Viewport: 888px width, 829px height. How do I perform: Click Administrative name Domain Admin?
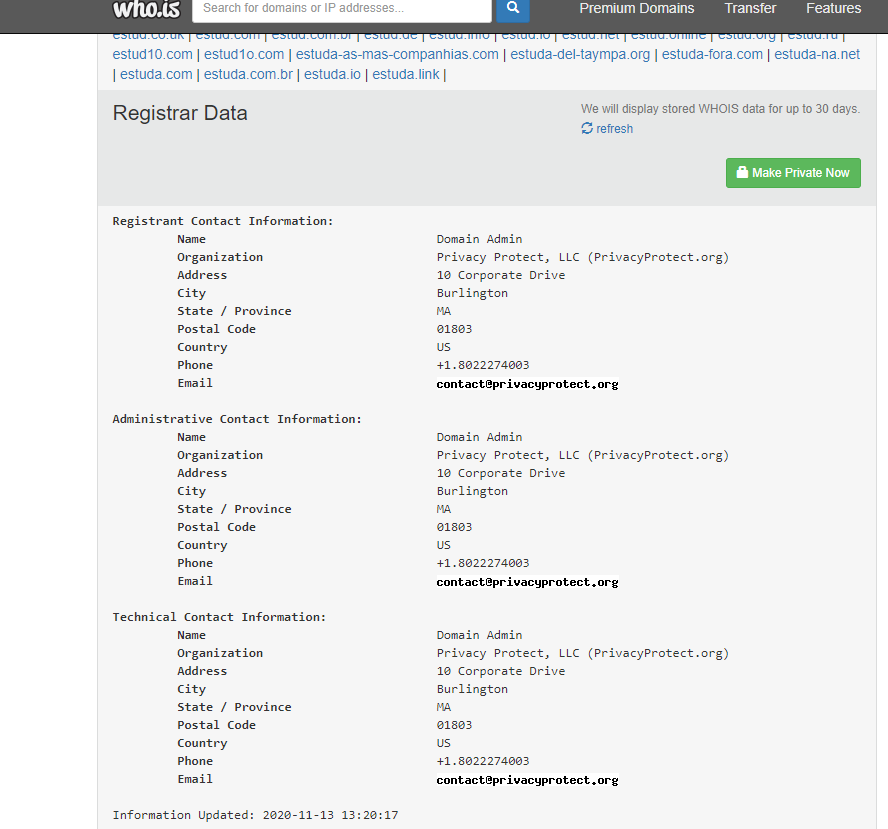pos(479,437)
